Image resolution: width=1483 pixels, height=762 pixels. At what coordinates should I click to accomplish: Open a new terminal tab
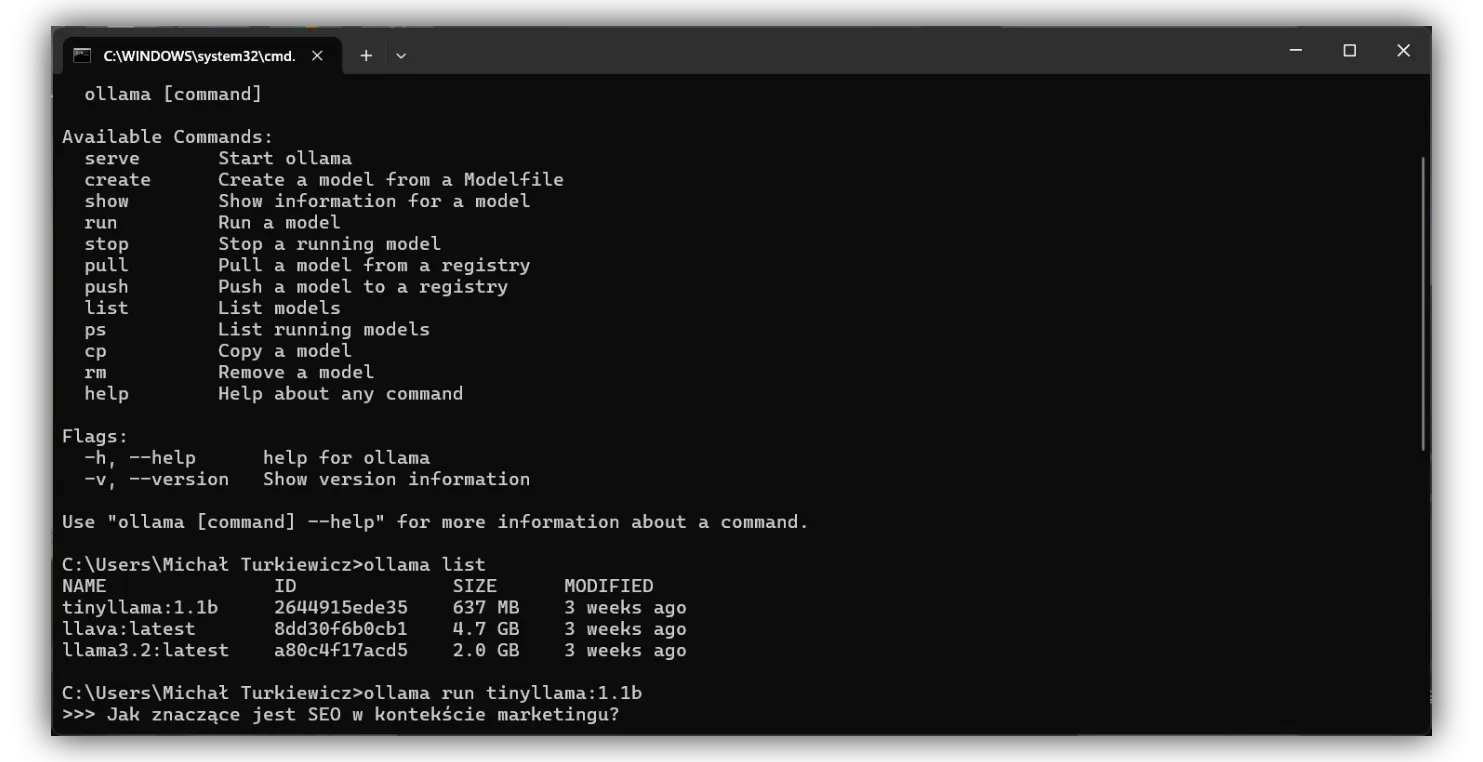coord(366,56)
